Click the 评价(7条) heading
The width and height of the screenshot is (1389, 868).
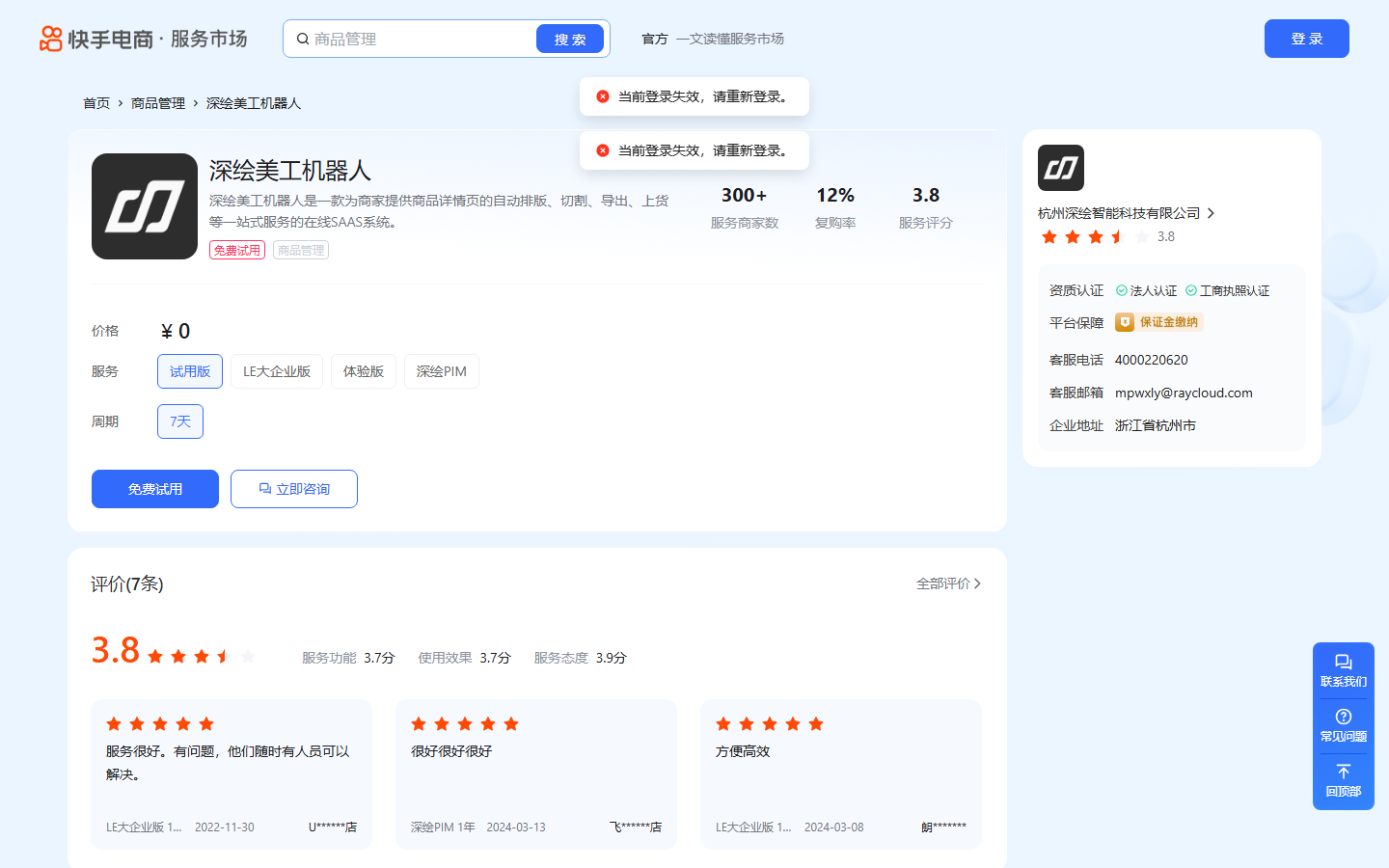127,583
